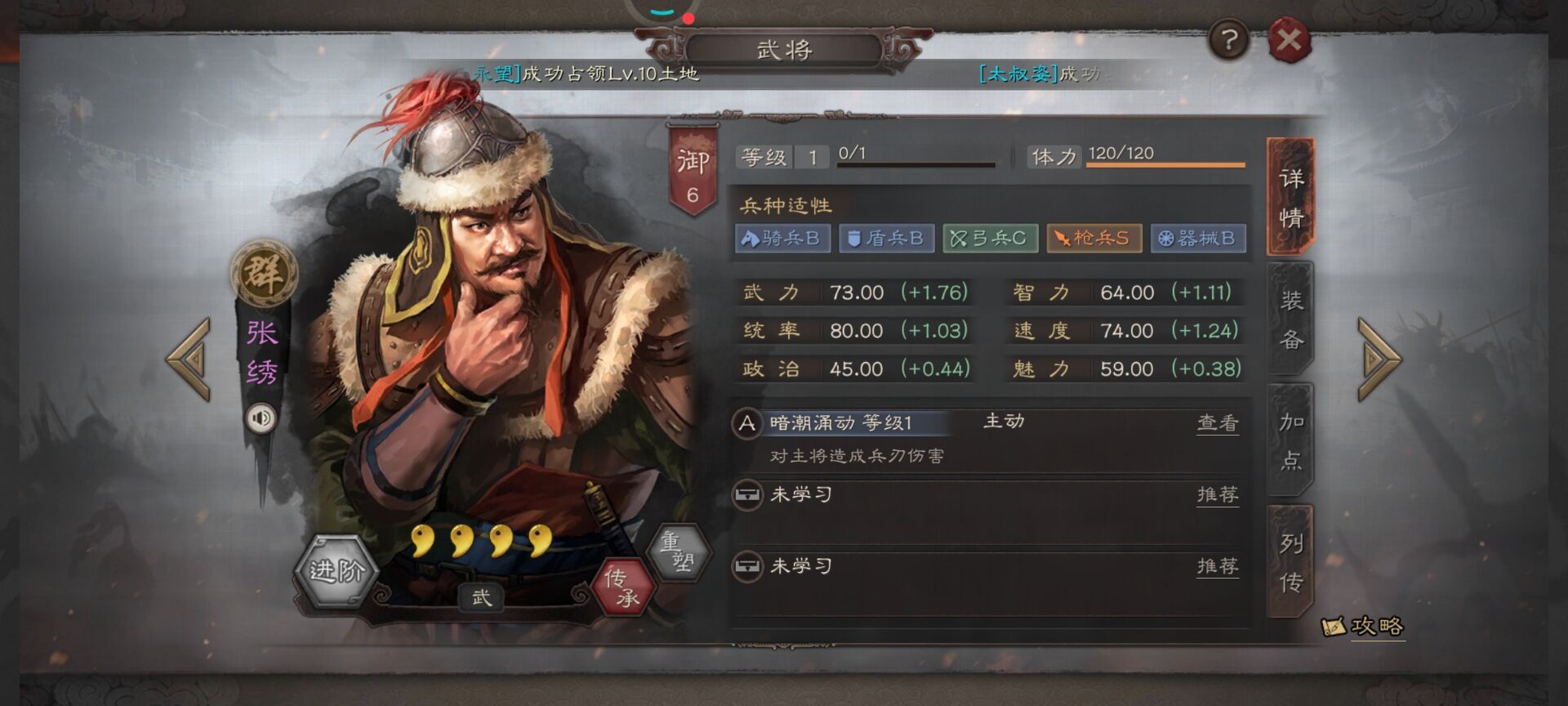1568x706 pixels.
Task: Select the 盾兵B shield troop badge
Action: tap(886, 238)
